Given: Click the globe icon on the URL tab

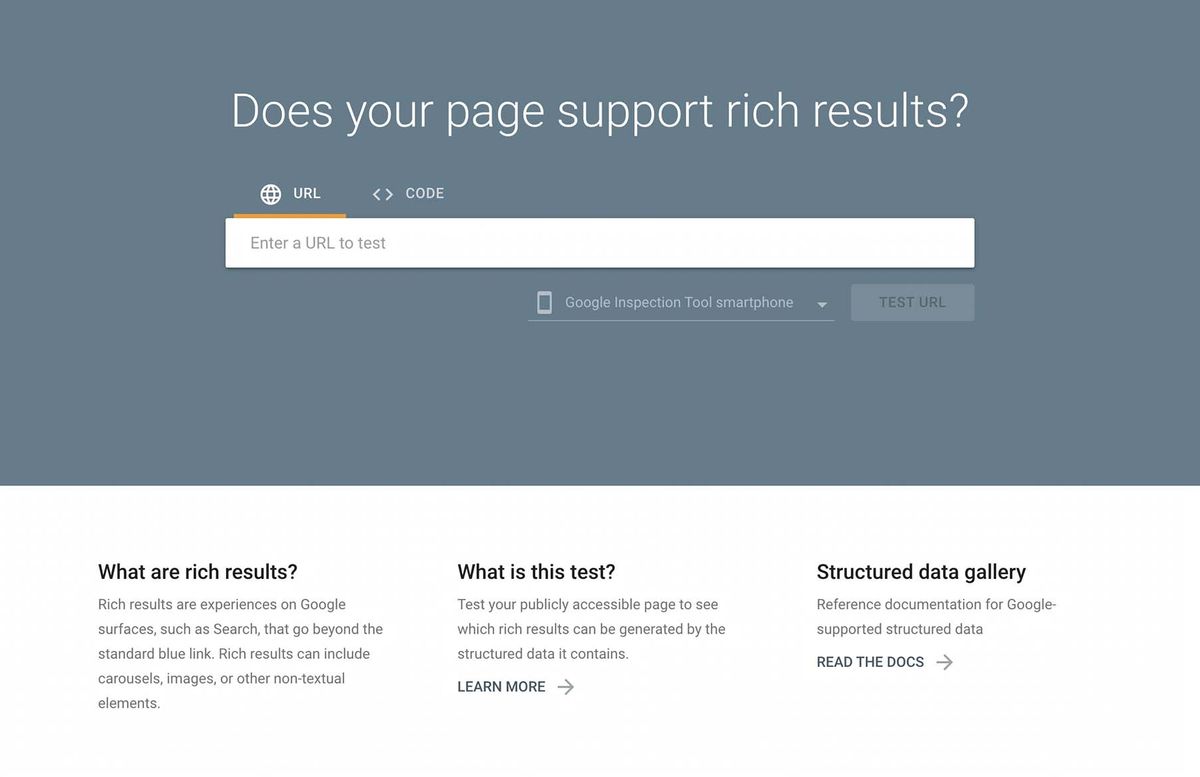Looking at the screenshot, I should tap(268, 194).
